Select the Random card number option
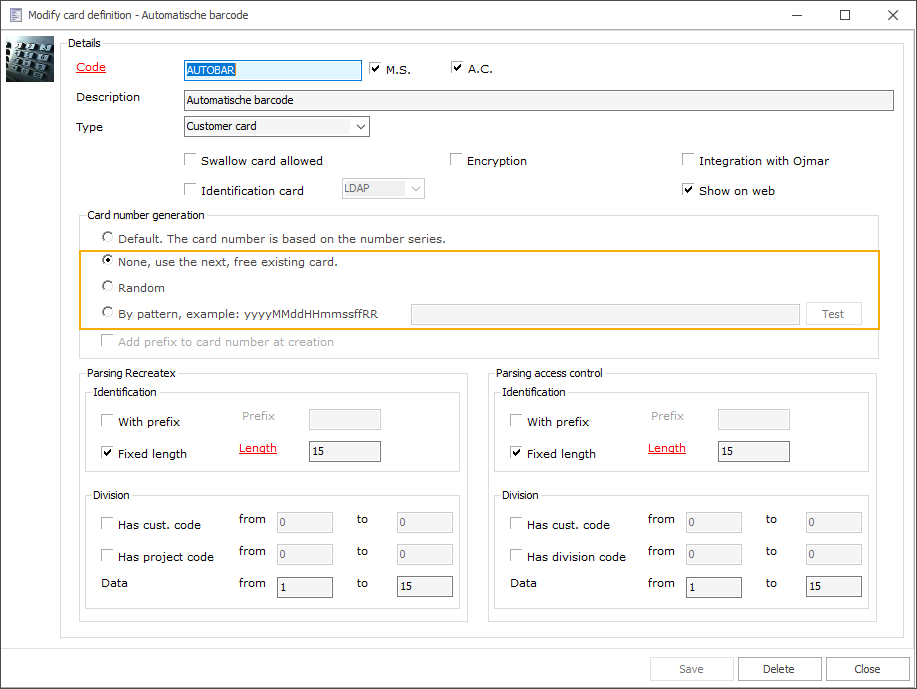 [x=108, y=287]
